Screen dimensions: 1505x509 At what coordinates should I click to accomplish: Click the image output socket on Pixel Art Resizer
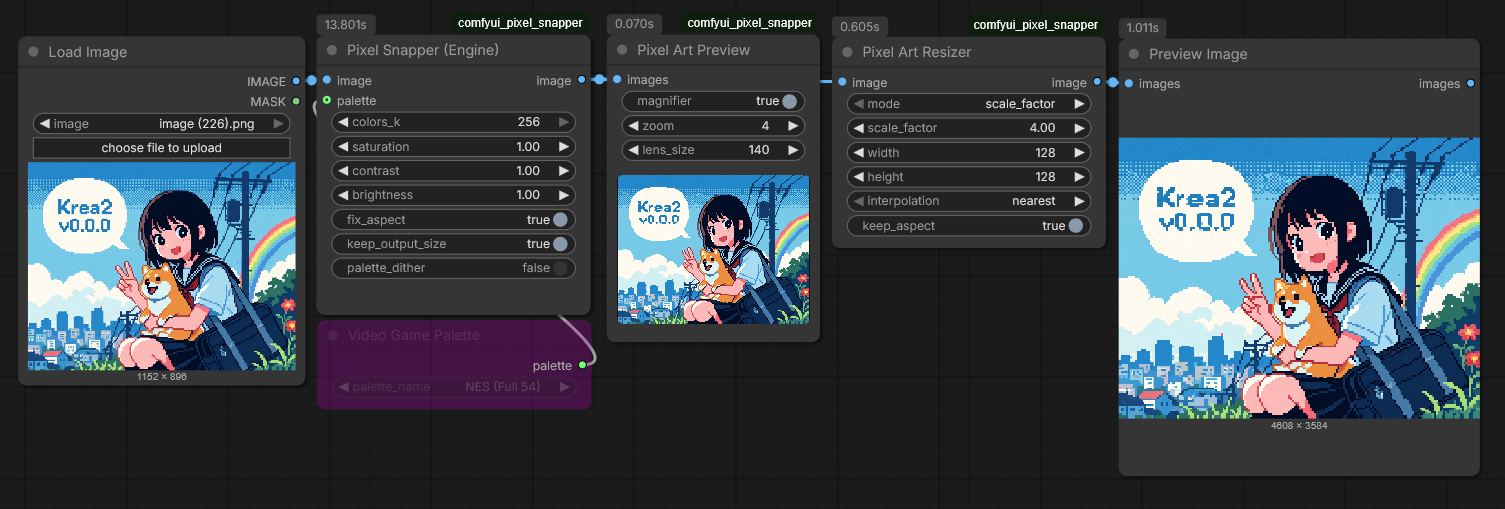coord(1097,82)
